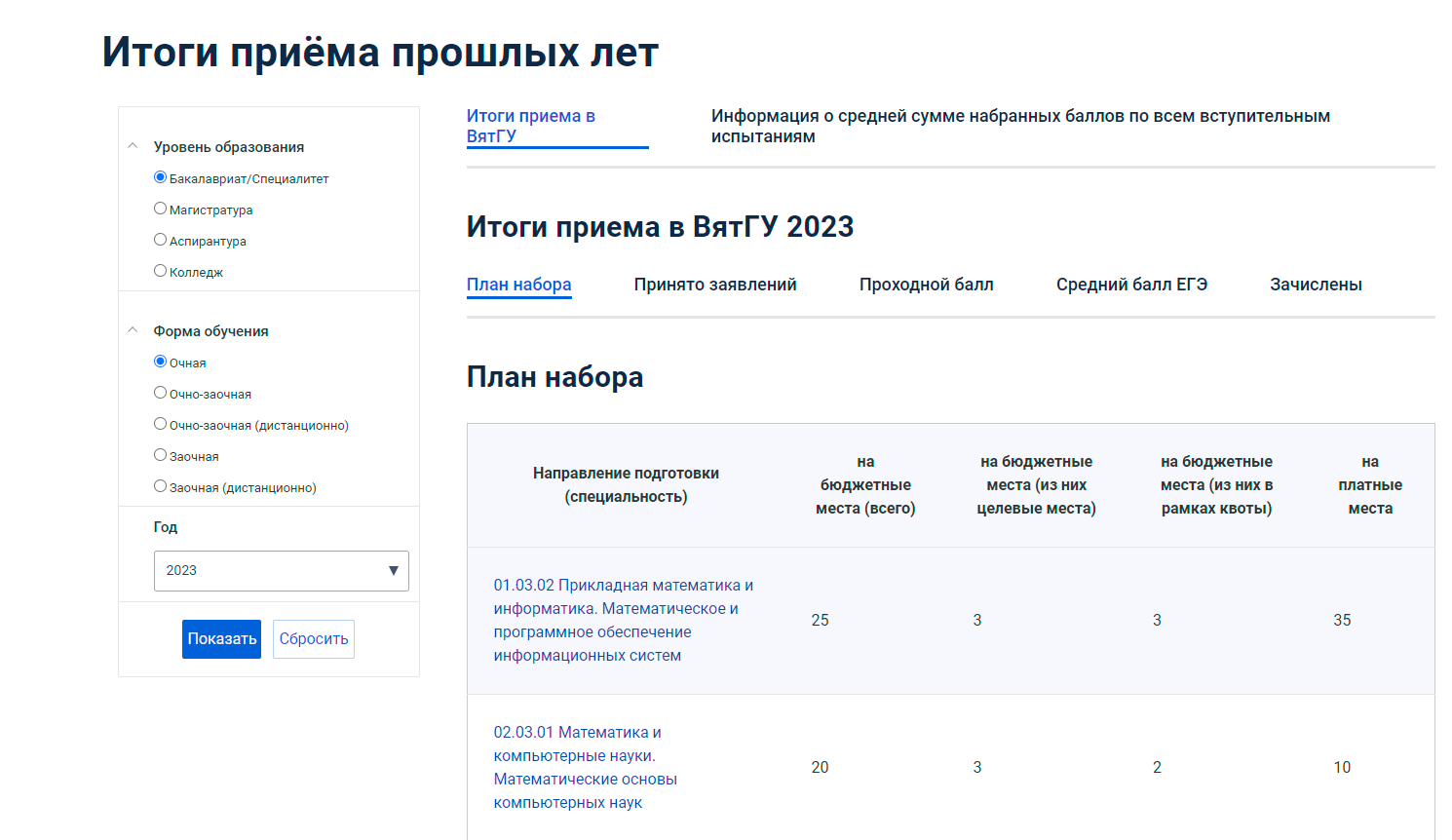Click the в рамках квоты column header
The image size is (1452, 840).
pos(1217,485)
